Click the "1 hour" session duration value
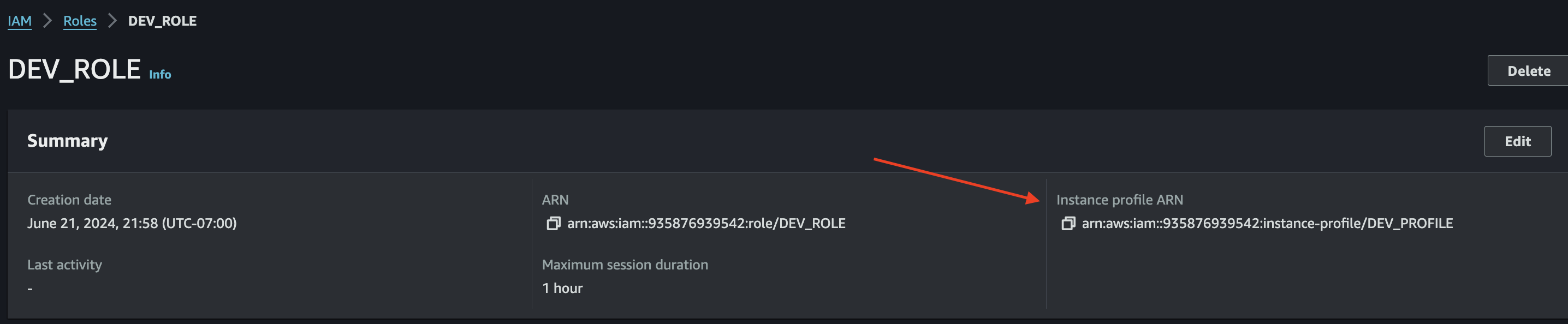The height and width of the screenshot is (324, 1568). tap(562, 288)
